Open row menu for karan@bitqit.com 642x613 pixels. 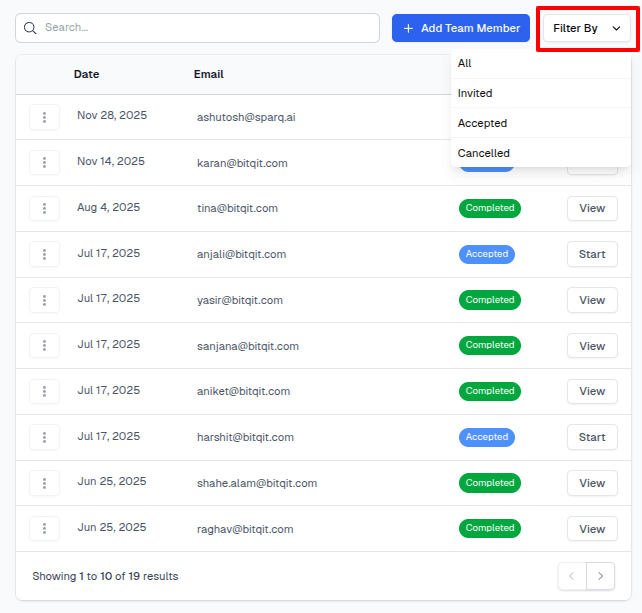44,163
